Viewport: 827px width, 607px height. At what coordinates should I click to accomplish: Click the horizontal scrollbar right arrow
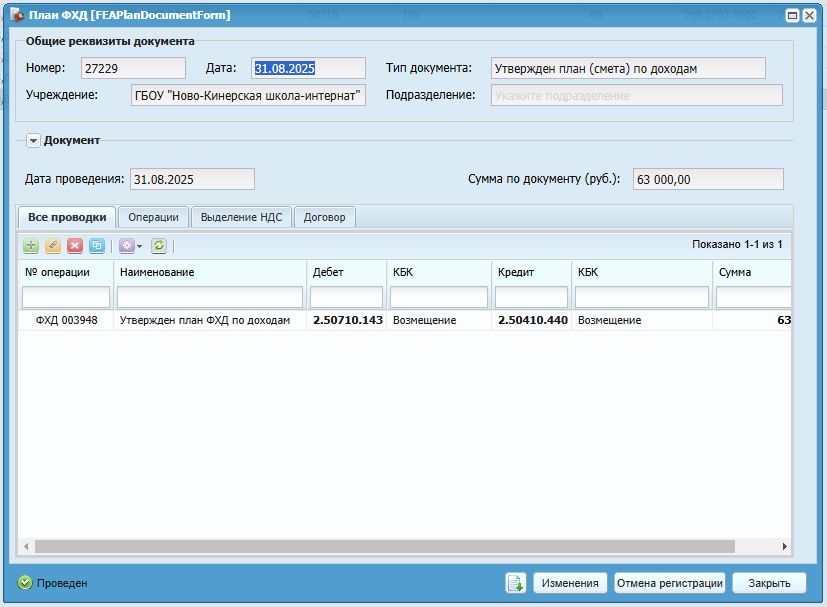click(x=784, y=546)
